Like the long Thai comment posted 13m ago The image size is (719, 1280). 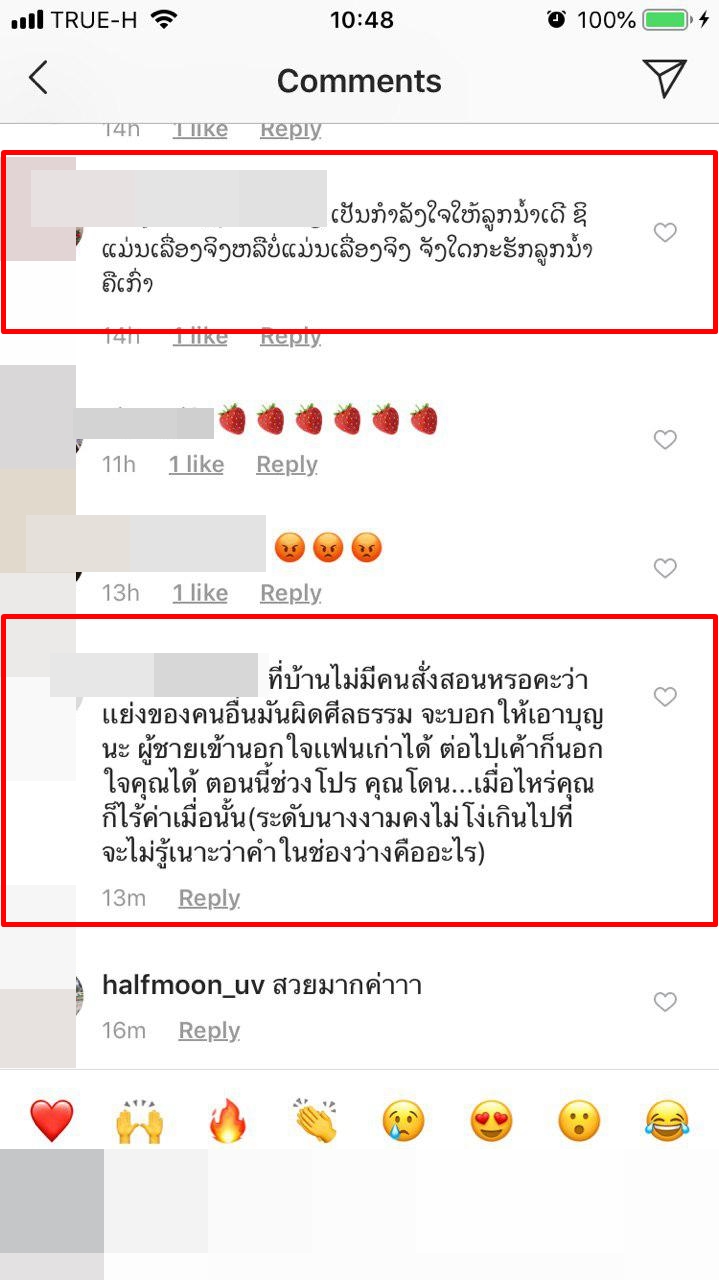click(665, 697)
